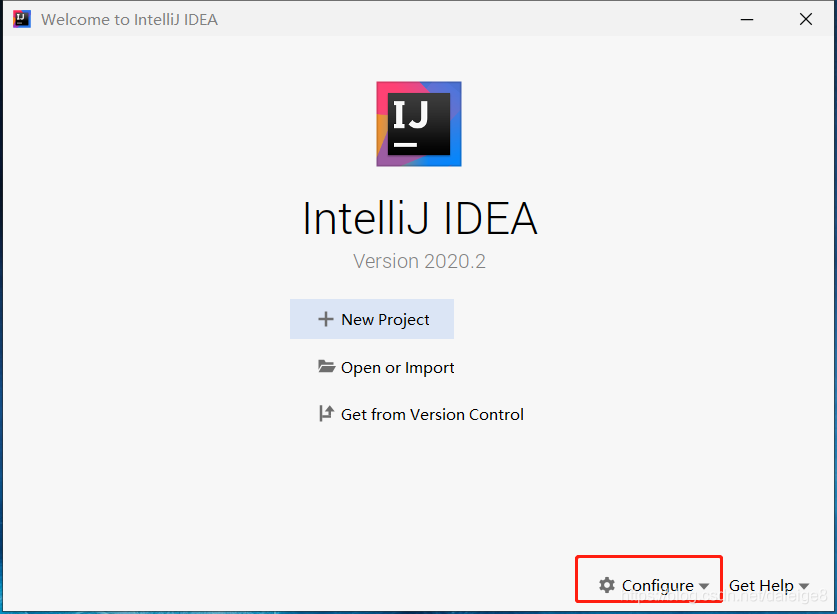Click the highlighted New Project entry
Image resolution: width=837 pixels, height=614 pixels.
pos(371,318)
